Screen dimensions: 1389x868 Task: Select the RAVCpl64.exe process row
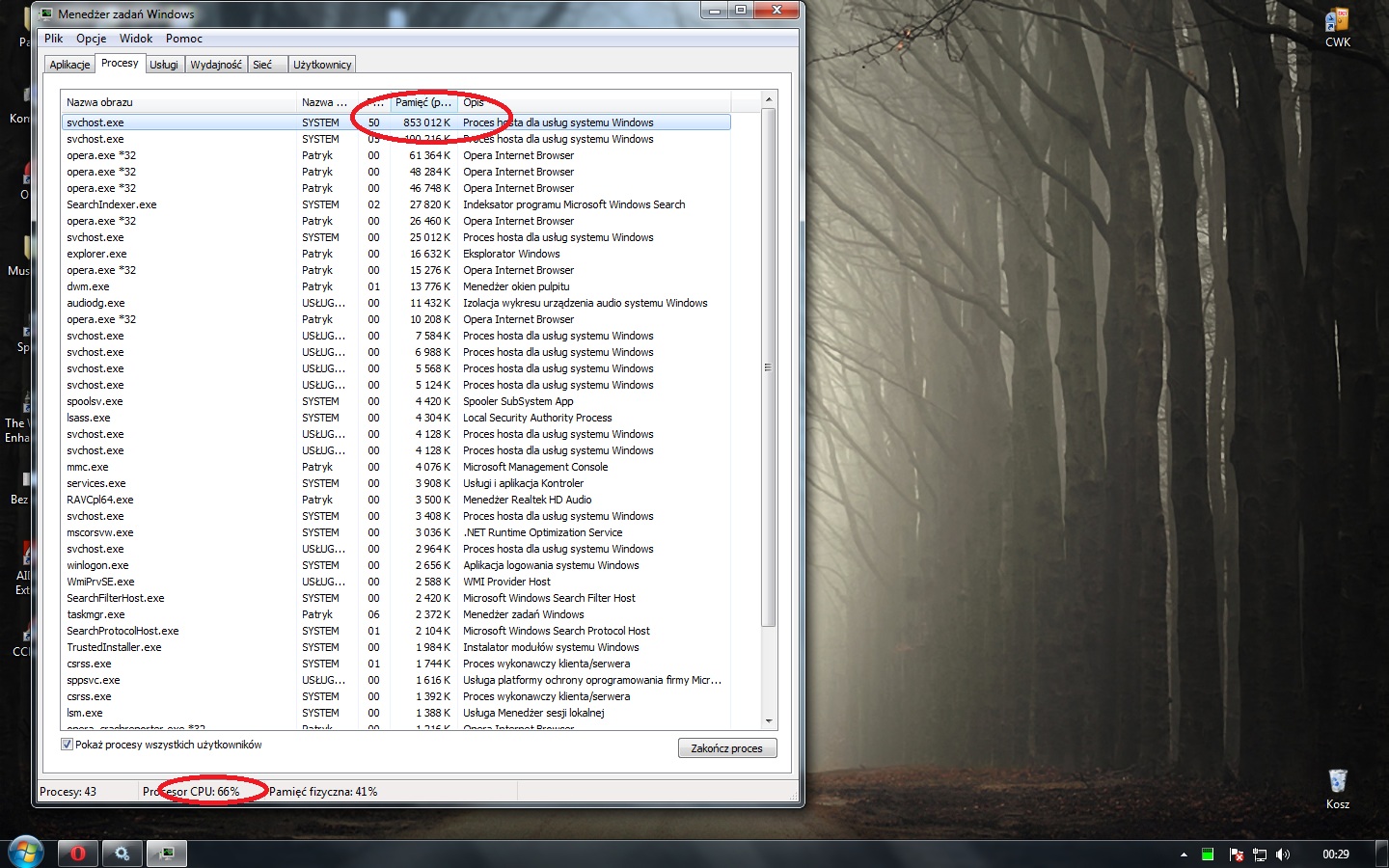[x=395, y=500]
